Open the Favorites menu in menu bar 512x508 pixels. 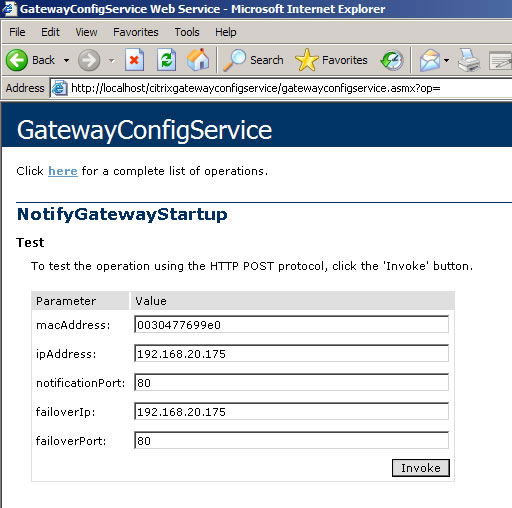tap(136, 32)
